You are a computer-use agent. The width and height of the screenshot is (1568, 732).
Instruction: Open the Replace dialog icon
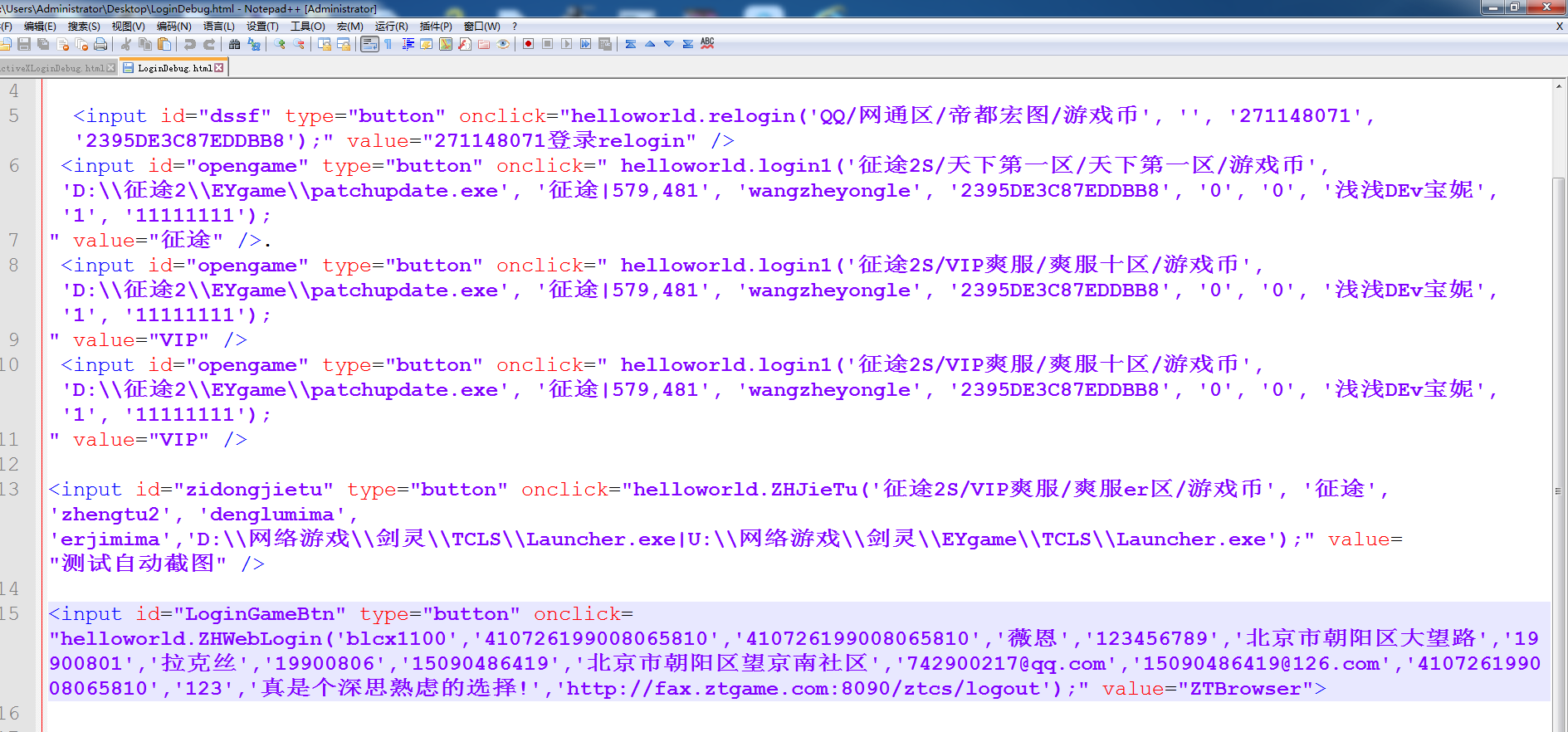coord(254,44)
